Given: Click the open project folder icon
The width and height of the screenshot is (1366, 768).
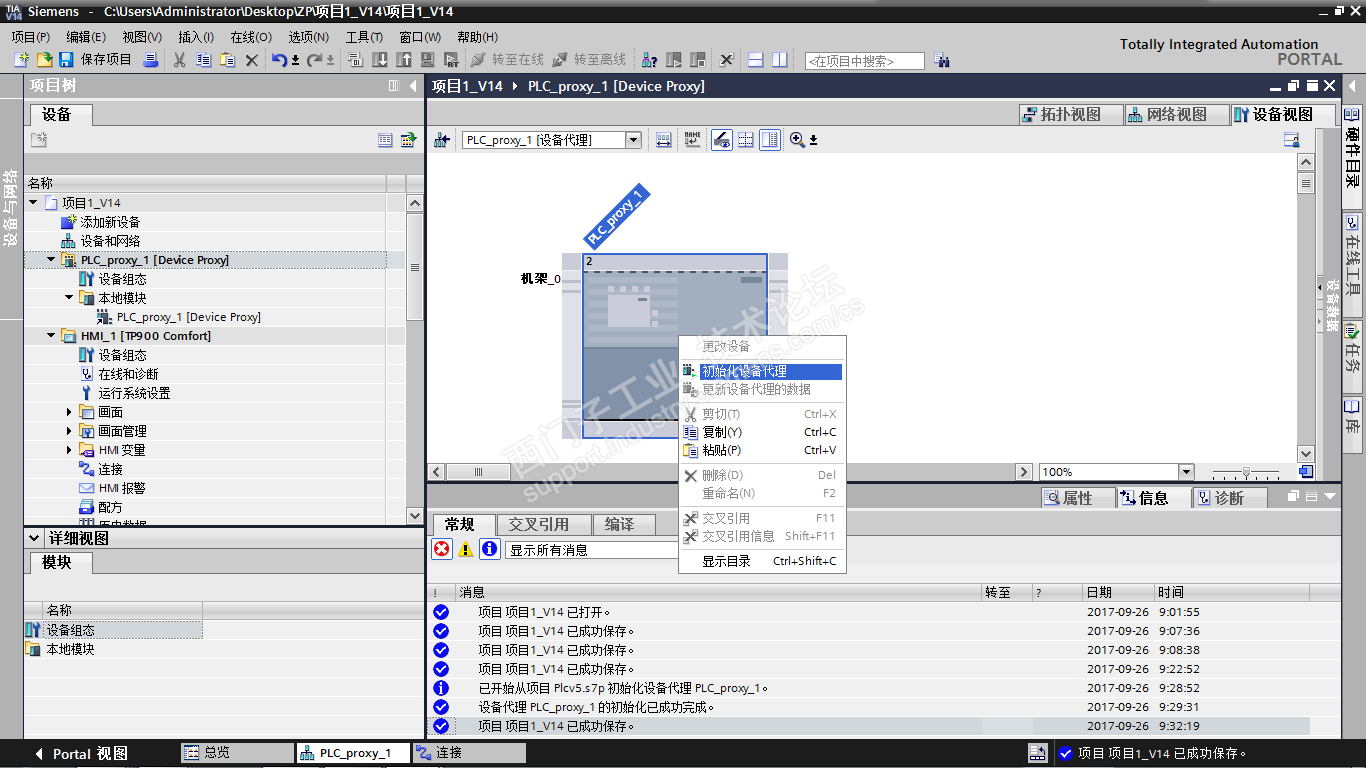Looking at the screenshot, I should [44, 60].
